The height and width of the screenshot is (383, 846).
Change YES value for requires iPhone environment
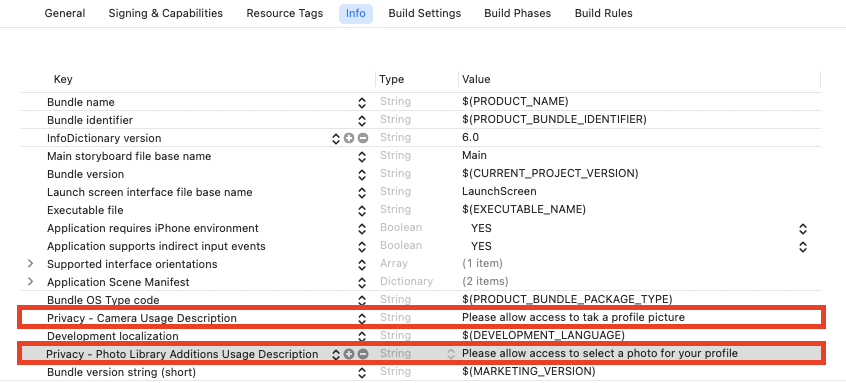(x=803, y=229)
